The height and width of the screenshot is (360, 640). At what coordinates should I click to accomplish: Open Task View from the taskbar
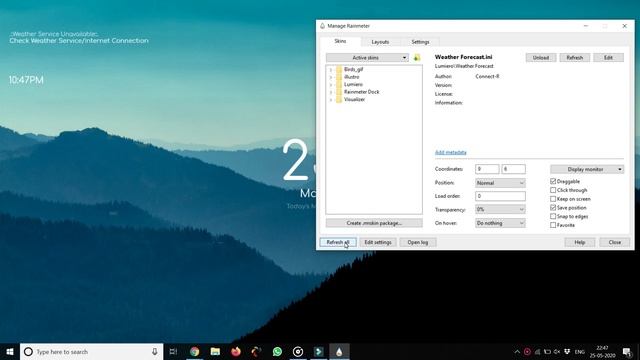(x=173, y=351)
